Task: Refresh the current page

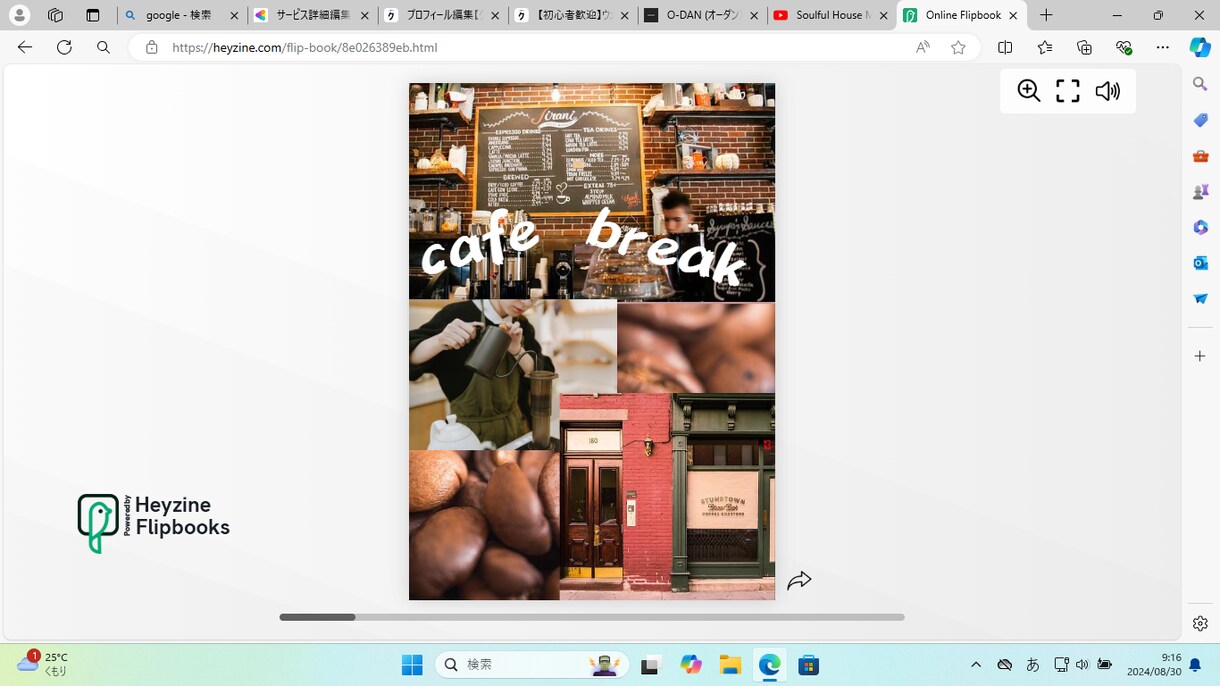Action: [x=64, y=47]
